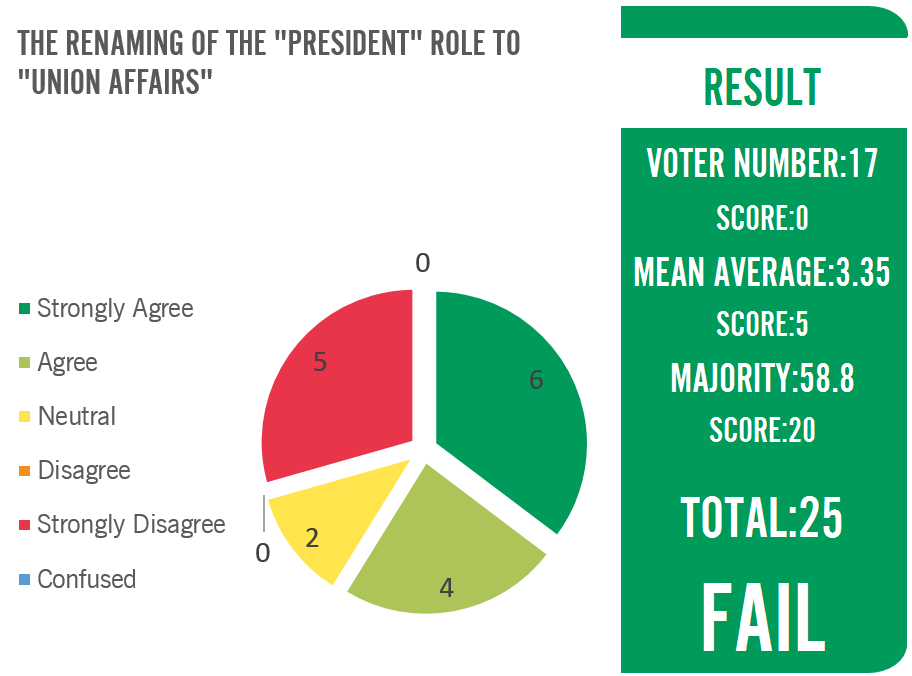Click the "Confused" legend label text

86,579
